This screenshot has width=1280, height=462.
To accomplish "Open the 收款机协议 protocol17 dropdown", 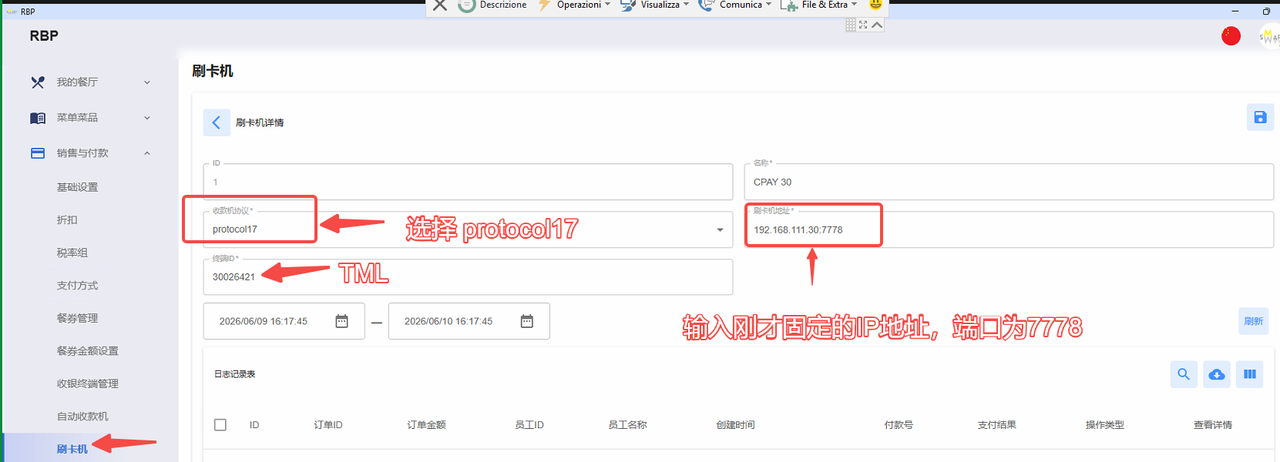I will click(468, 229).
